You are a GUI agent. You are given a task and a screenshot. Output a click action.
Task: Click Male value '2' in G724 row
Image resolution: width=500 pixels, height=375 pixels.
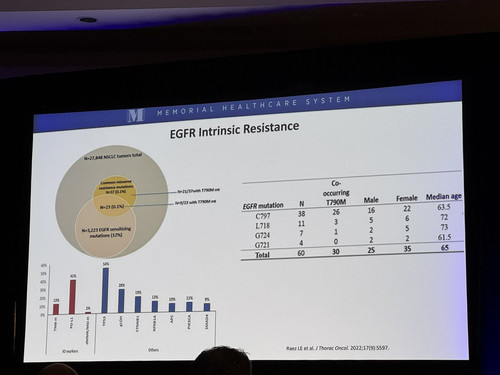point(371,230)
